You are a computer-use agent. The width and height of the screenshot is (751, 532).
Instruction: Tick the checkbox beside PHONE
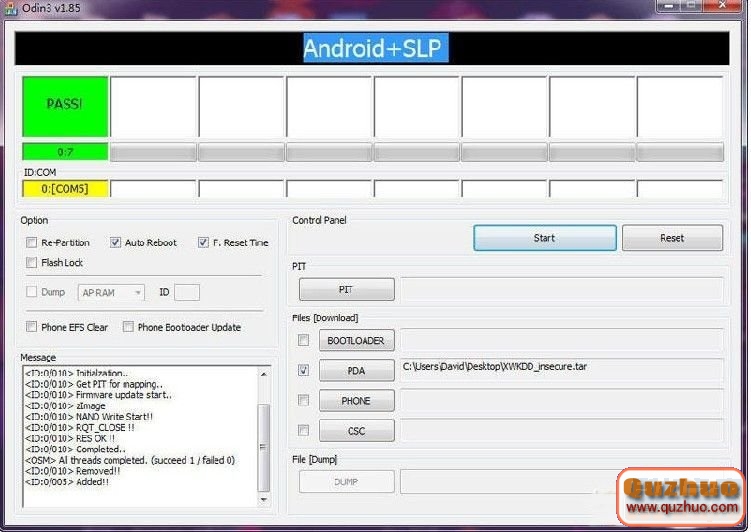[x=303, y=400]
